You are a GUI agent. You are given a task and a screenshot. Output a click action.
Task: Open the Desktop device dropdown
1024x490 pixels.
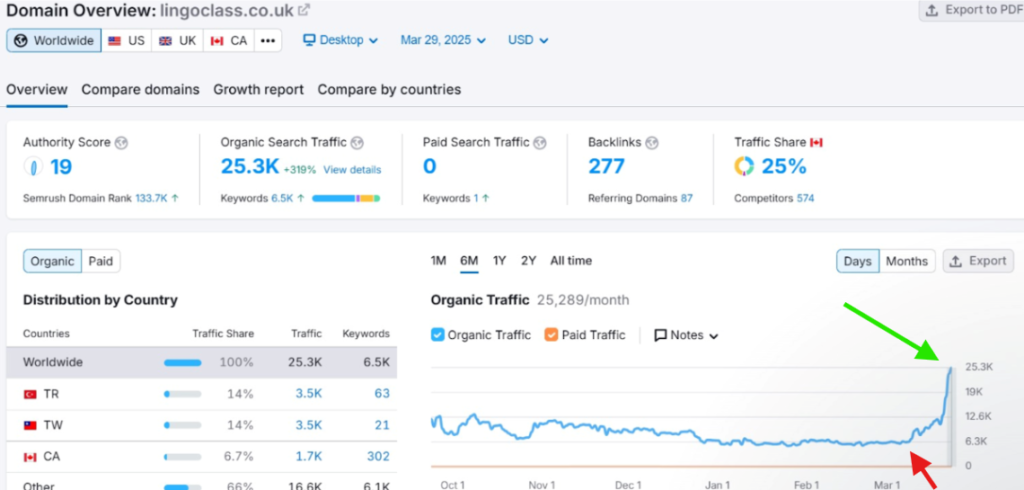click(340, 41)
